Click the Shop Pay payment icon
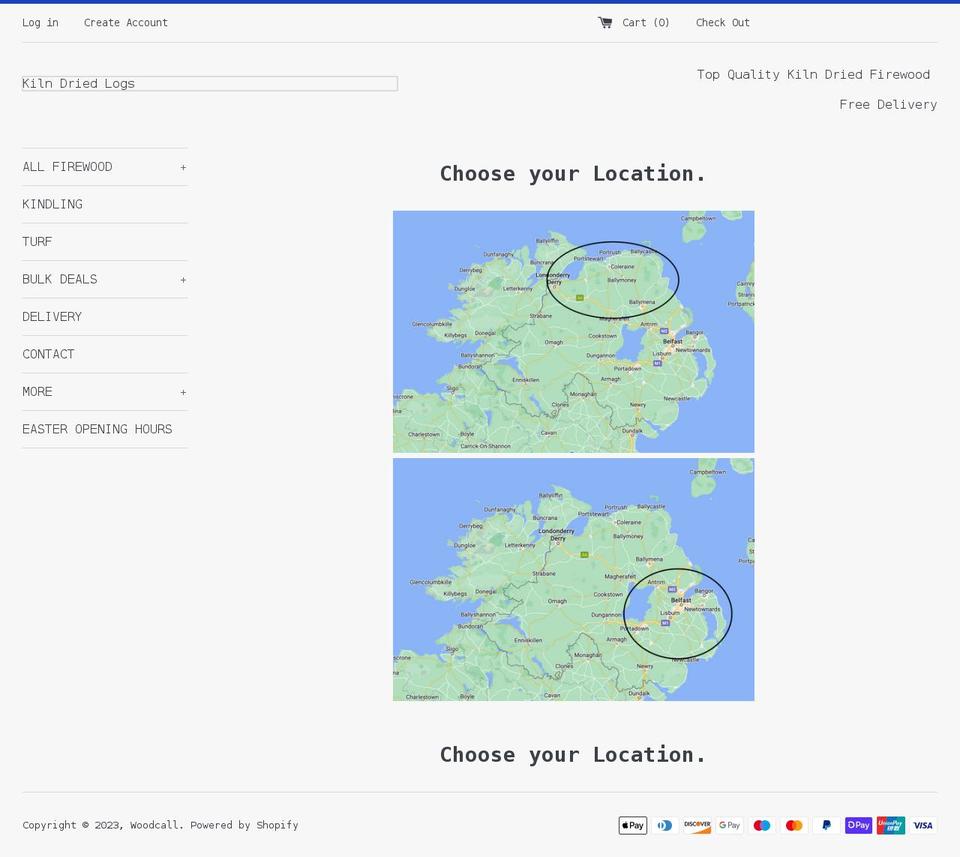960x857 pixels. [858, 825]
